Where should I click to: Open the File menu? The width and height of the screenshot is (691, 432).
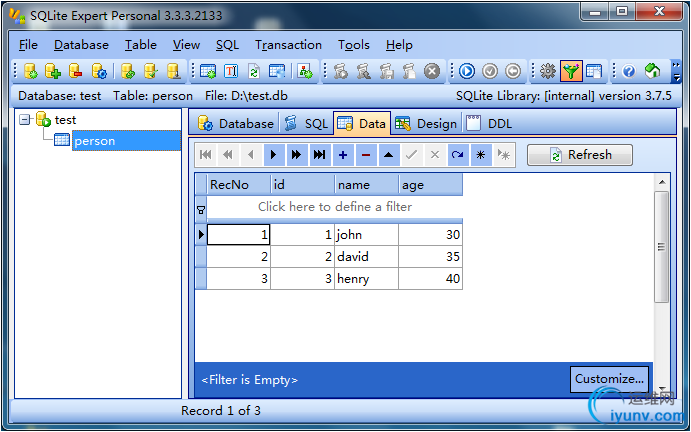point(28,45)
